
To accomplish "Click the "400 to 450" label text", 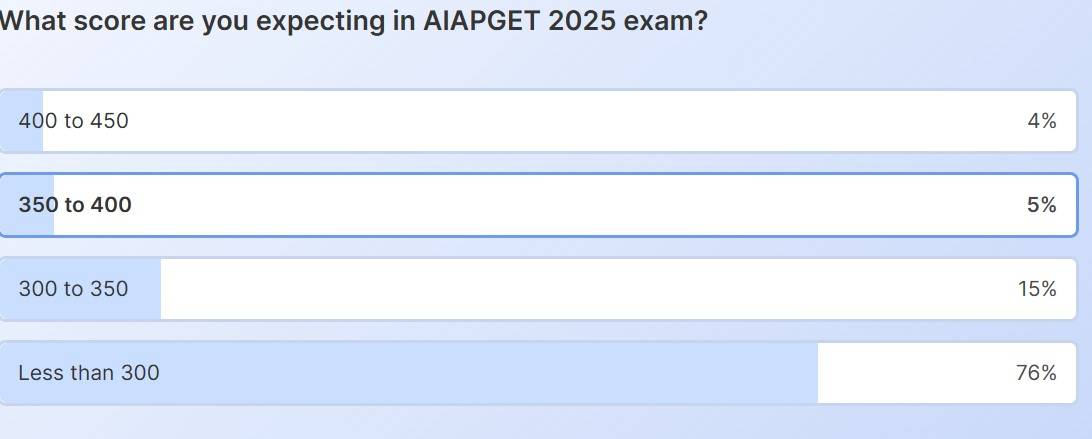I will click(73, 121).
